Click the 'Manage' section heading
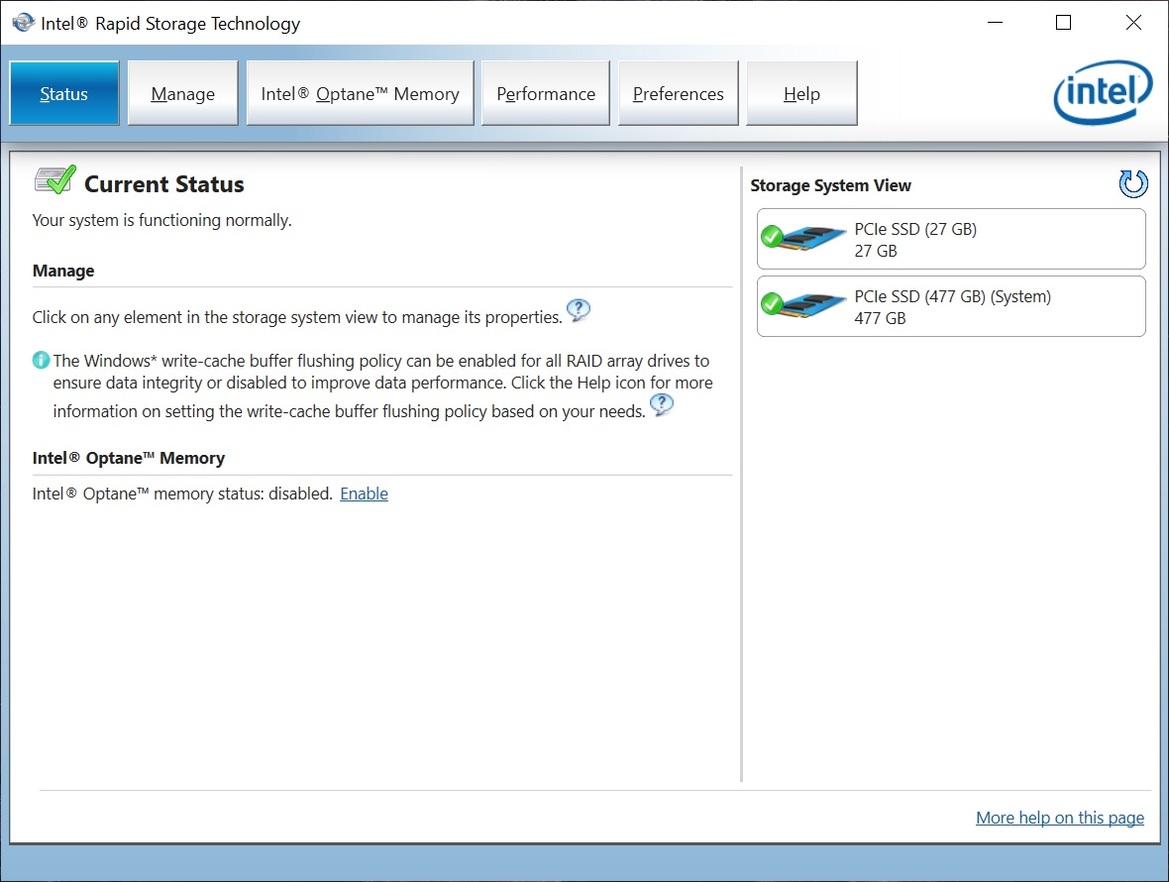This screenshot has height=882, width=1169. click(63, 271)
